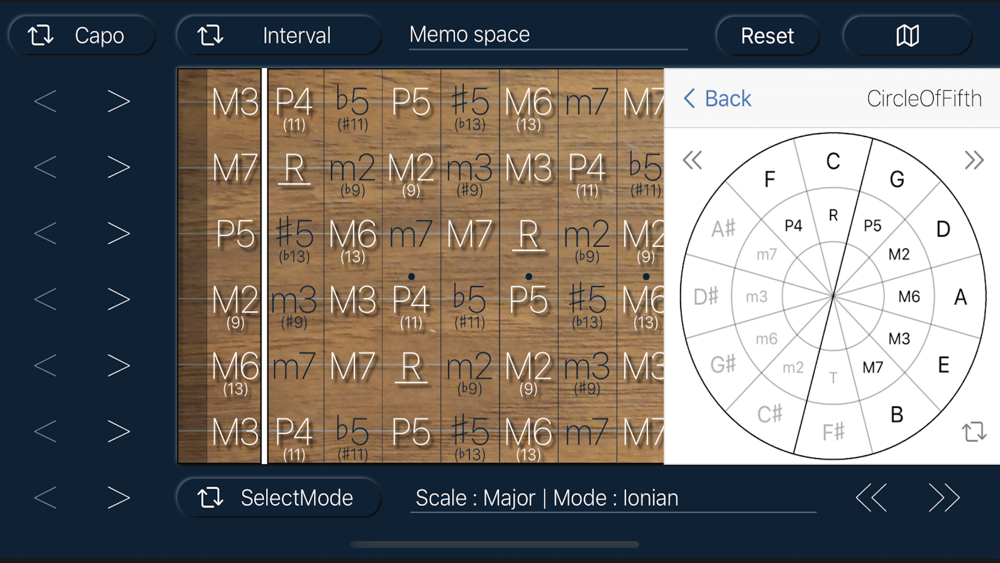Viewport: 1000px width, 563px height.
Task: Click the right arrow for the bottommost string
Action: pos(119,432)
